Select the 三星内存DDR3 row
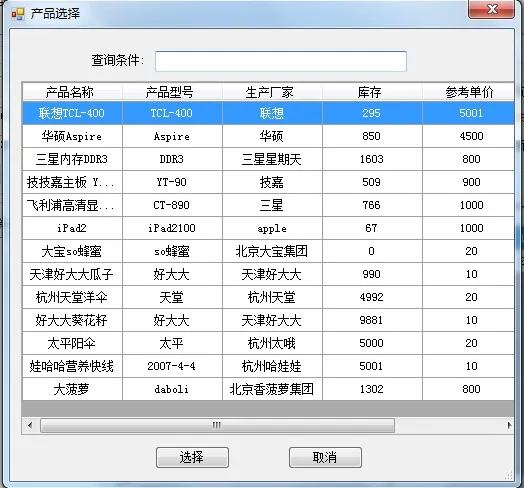 268,159
